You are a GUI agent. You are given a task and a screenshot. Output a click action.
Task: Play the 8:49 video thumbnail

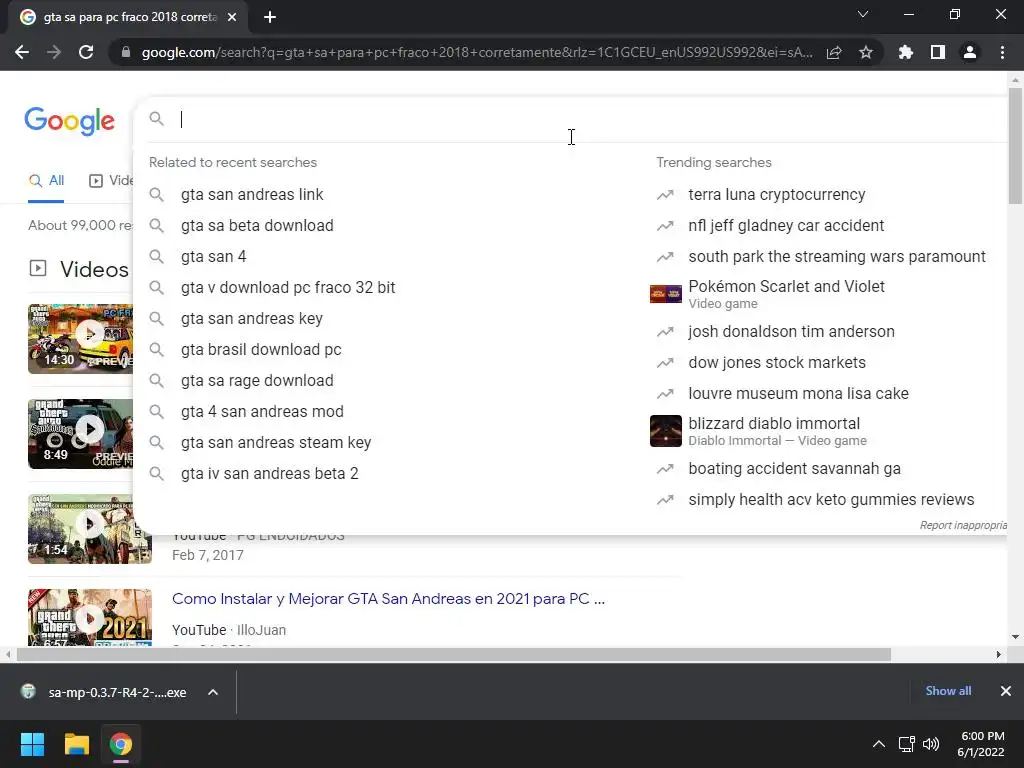(80, 434)
